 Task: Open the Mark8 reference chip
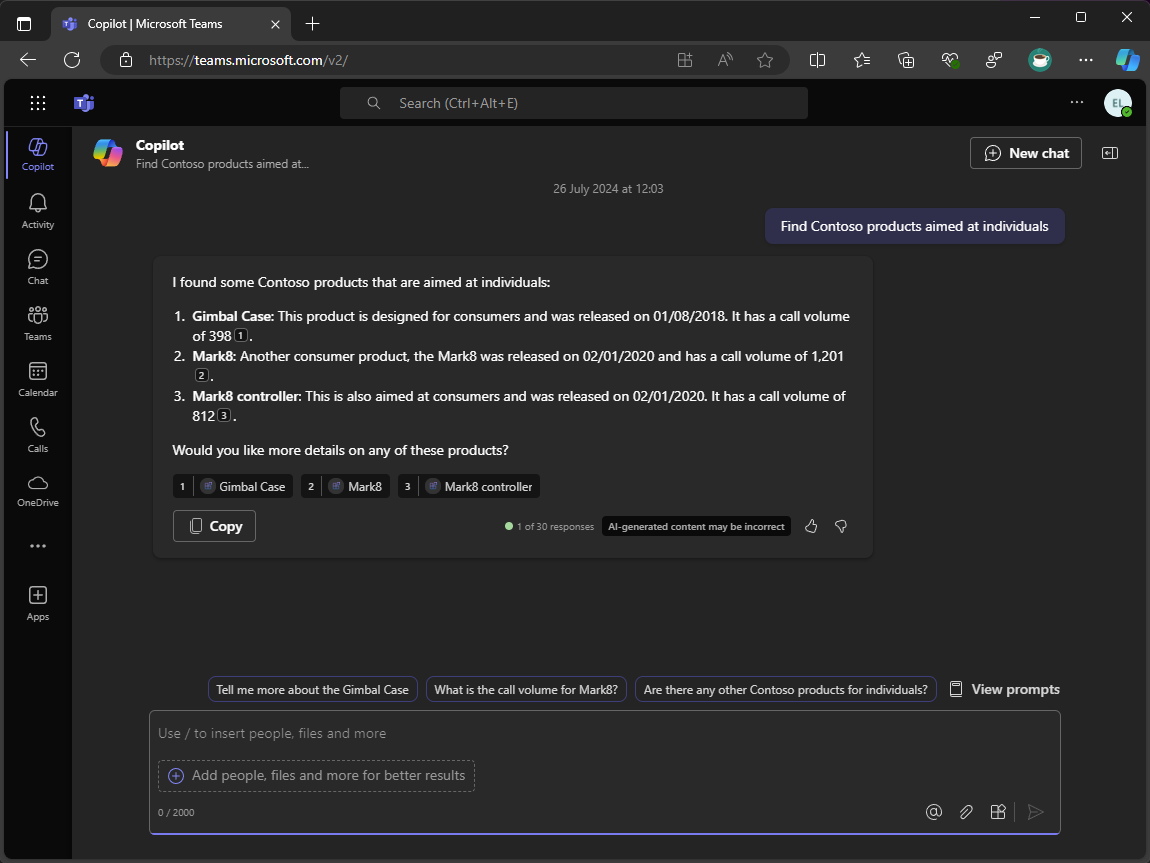[345, 486]
